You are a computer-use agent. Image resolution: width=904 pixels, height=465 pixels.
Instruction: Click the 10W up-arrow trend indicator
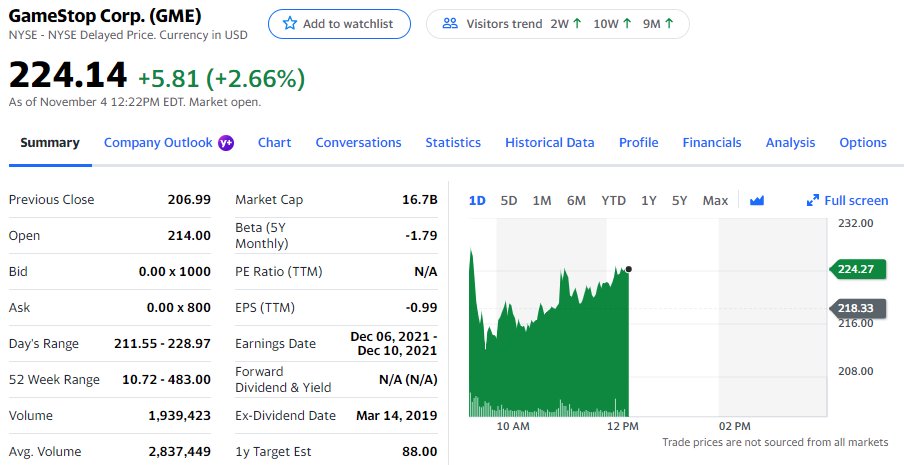(627, 24)
